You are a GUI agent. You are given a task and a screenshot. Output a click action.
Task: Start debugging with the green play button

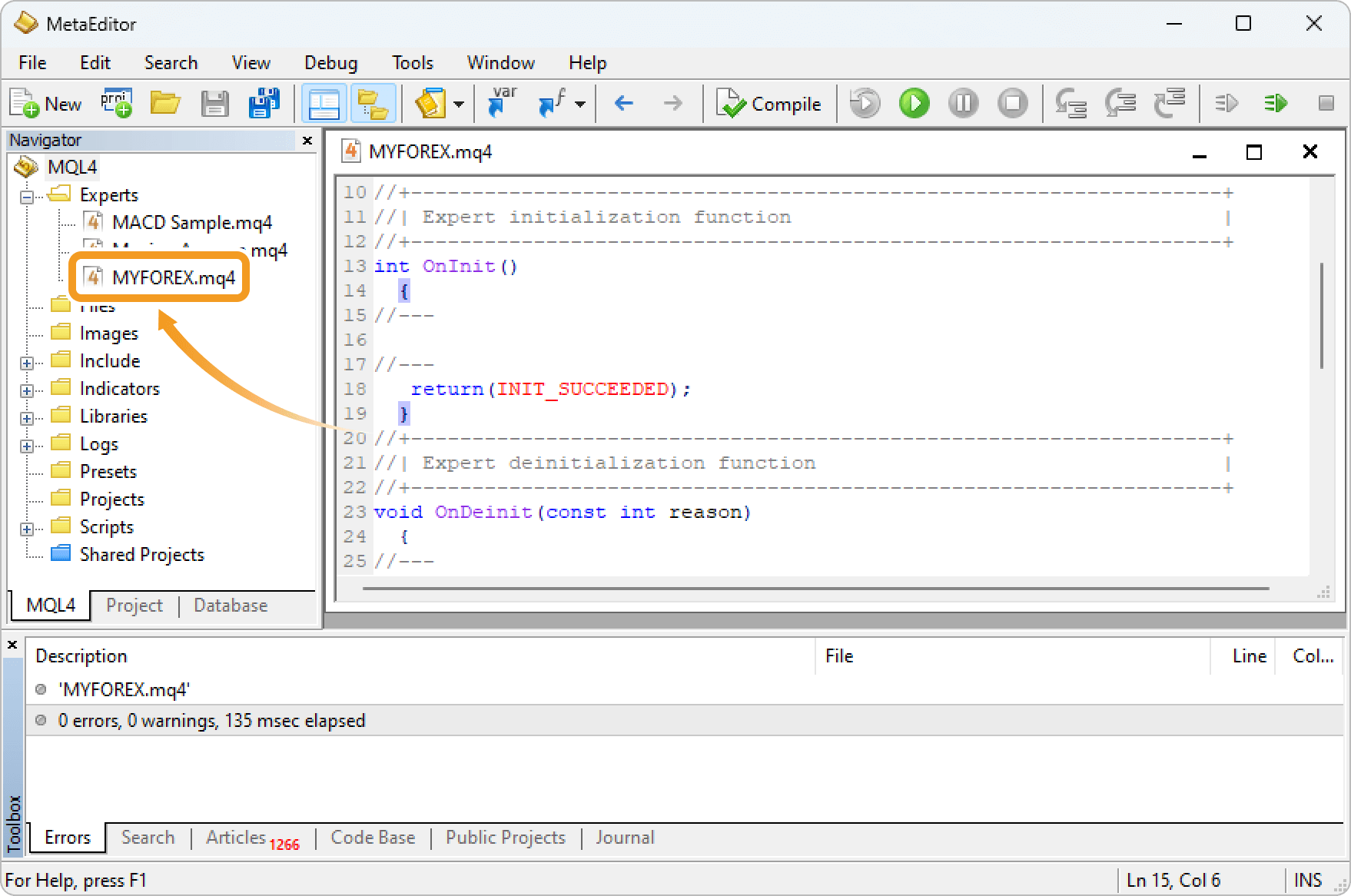pyautogui.click(x=914, y=103)
